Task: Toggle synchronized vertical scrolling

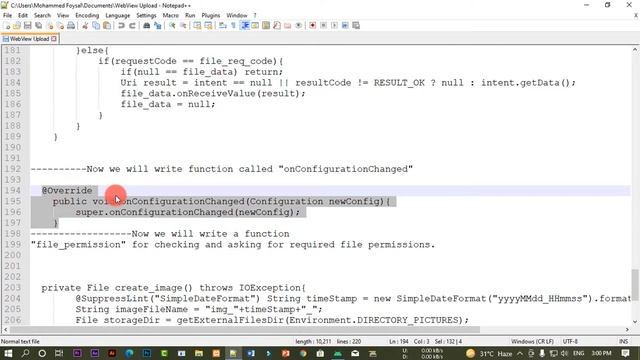Action: (197, 25)
